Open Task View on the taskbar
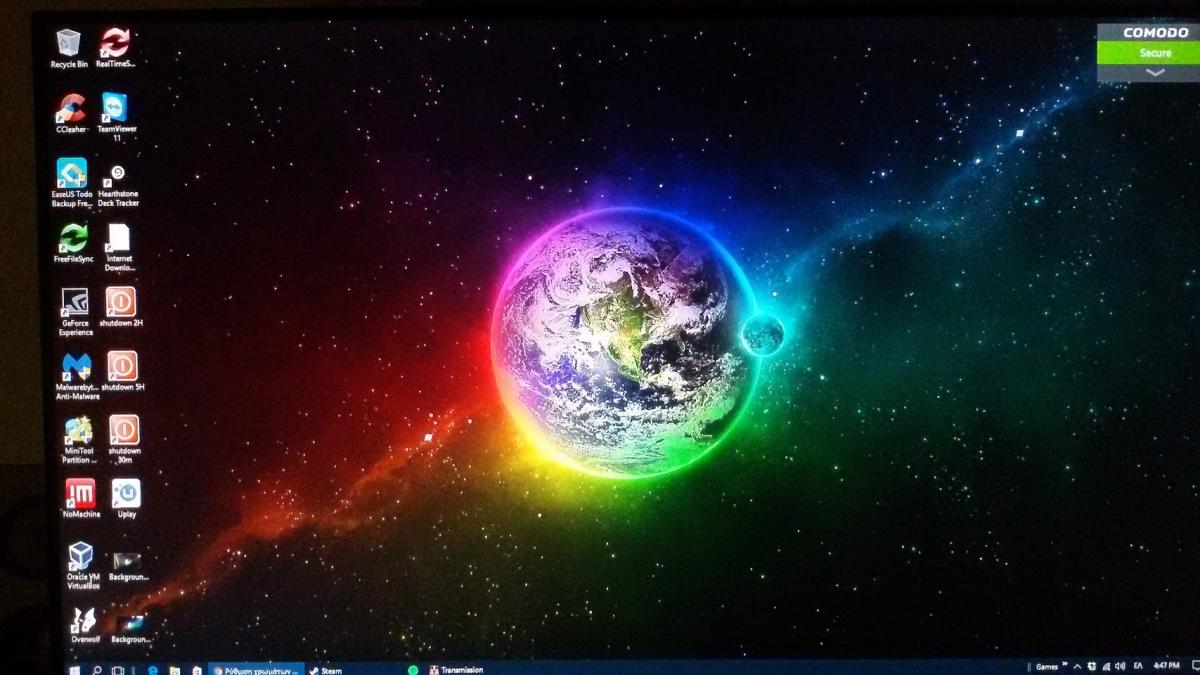 click(x=117, y=670)
